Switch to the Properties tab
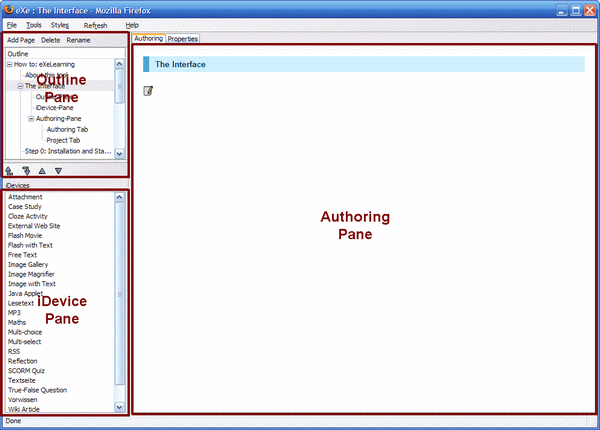The image size is (600, 430). (183, 39)
